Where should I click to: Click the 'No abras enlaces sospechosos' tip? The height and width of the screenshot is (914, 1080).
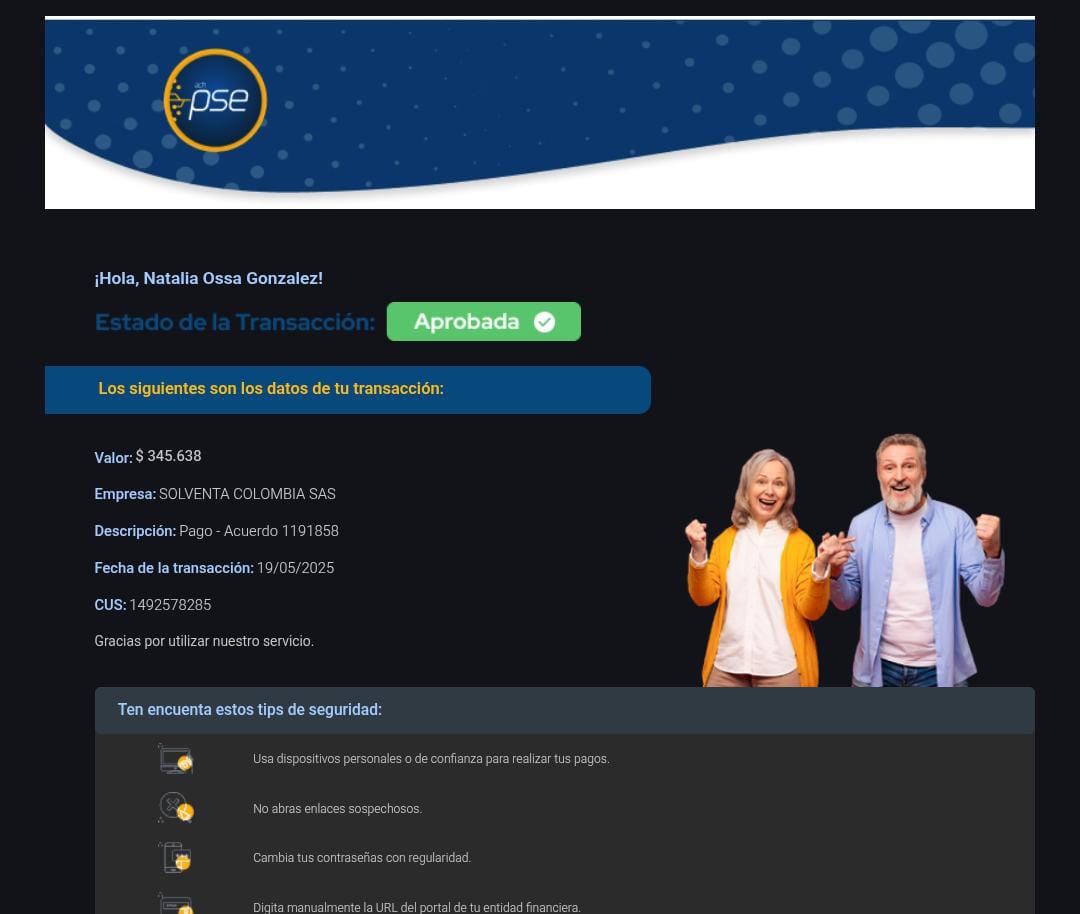pyautogui.click(x=337, y=809)
